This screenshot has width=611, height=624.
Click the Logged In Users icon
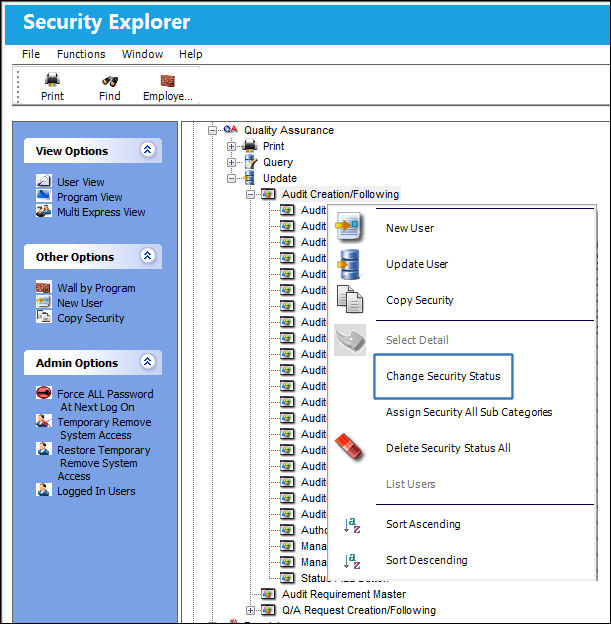click(x=43, y=489)
